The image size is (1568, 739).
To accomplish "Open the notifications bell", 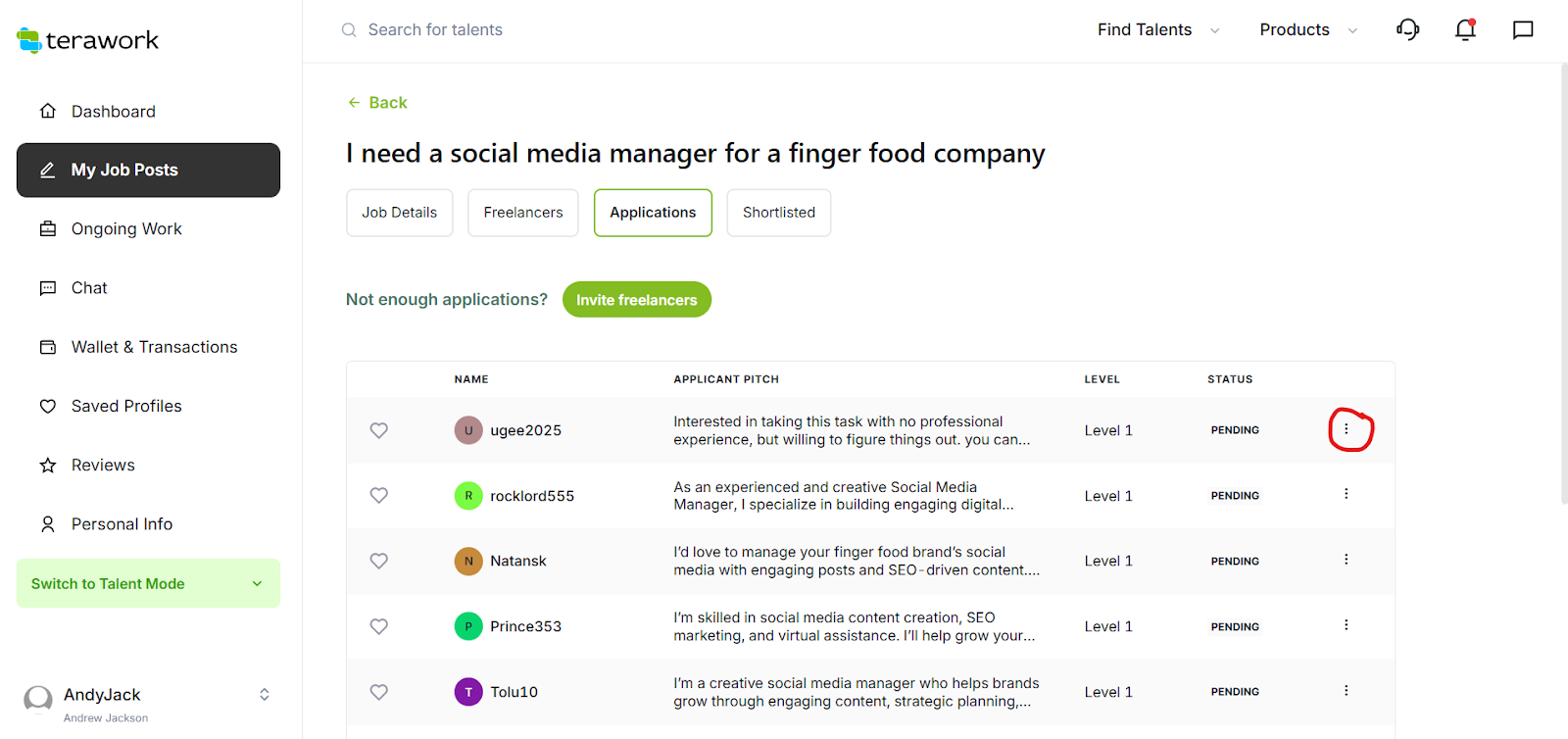I will 1465,29.
